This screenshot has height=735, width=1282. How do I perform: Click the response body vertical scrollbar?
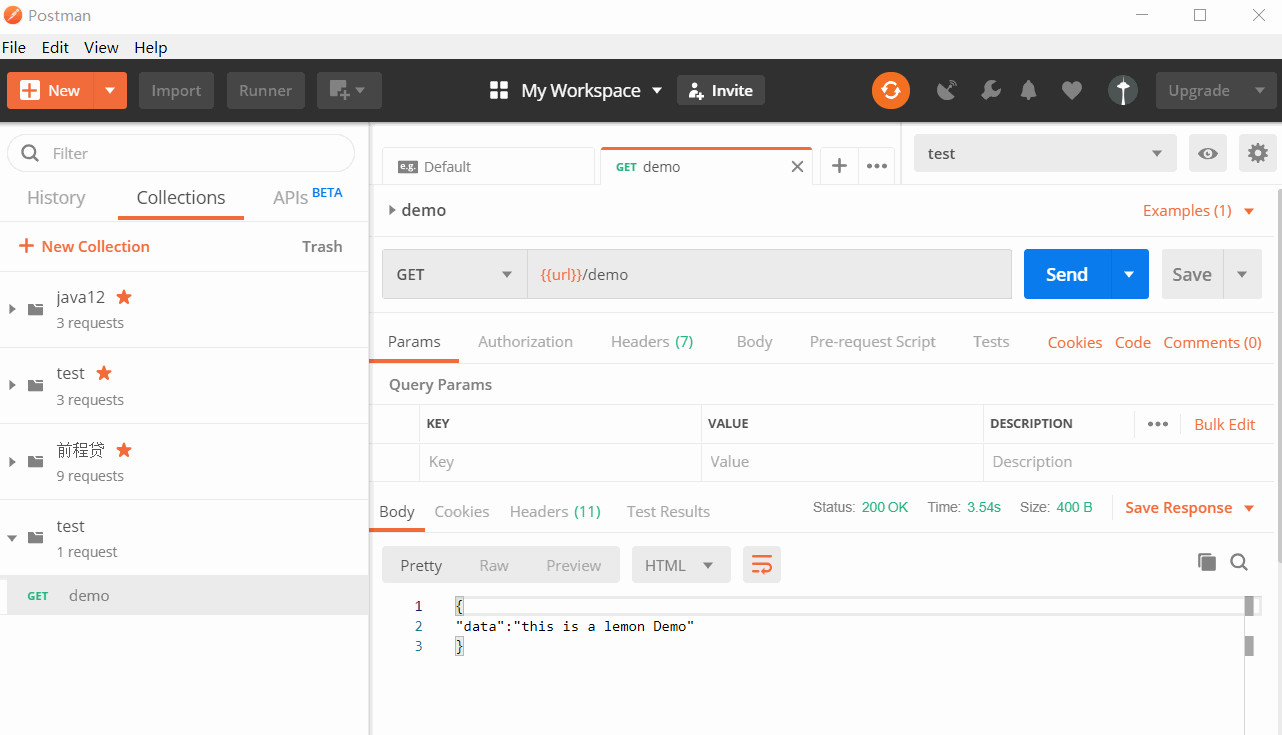pos(1249,645)
